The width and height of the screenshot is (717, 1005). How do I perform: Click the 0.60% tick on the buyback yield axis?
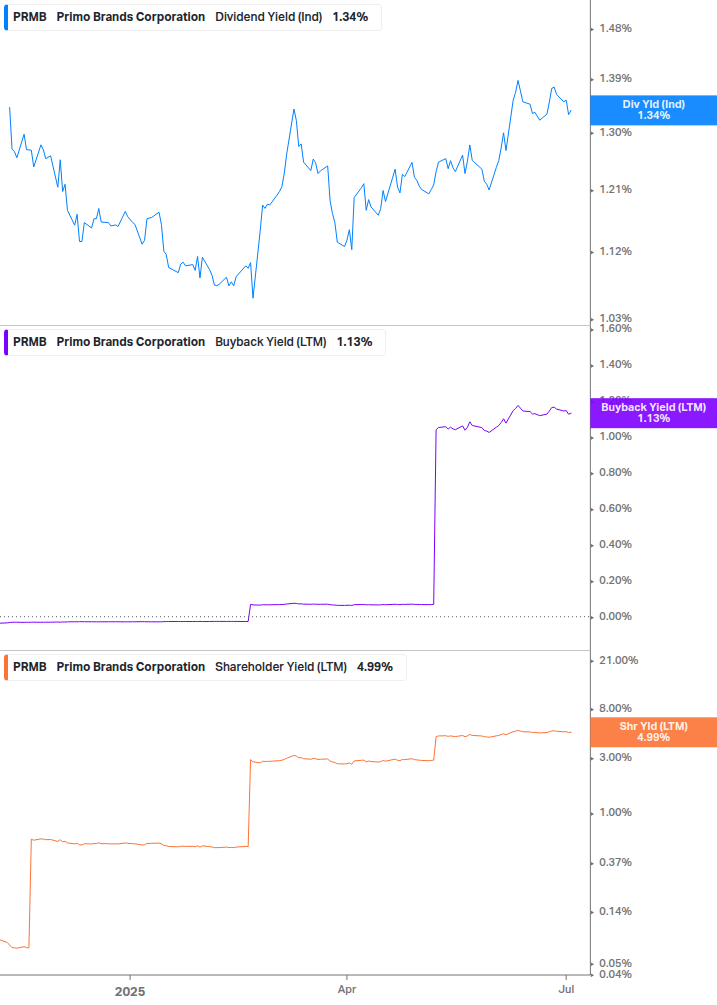click(x=615, y=508)
